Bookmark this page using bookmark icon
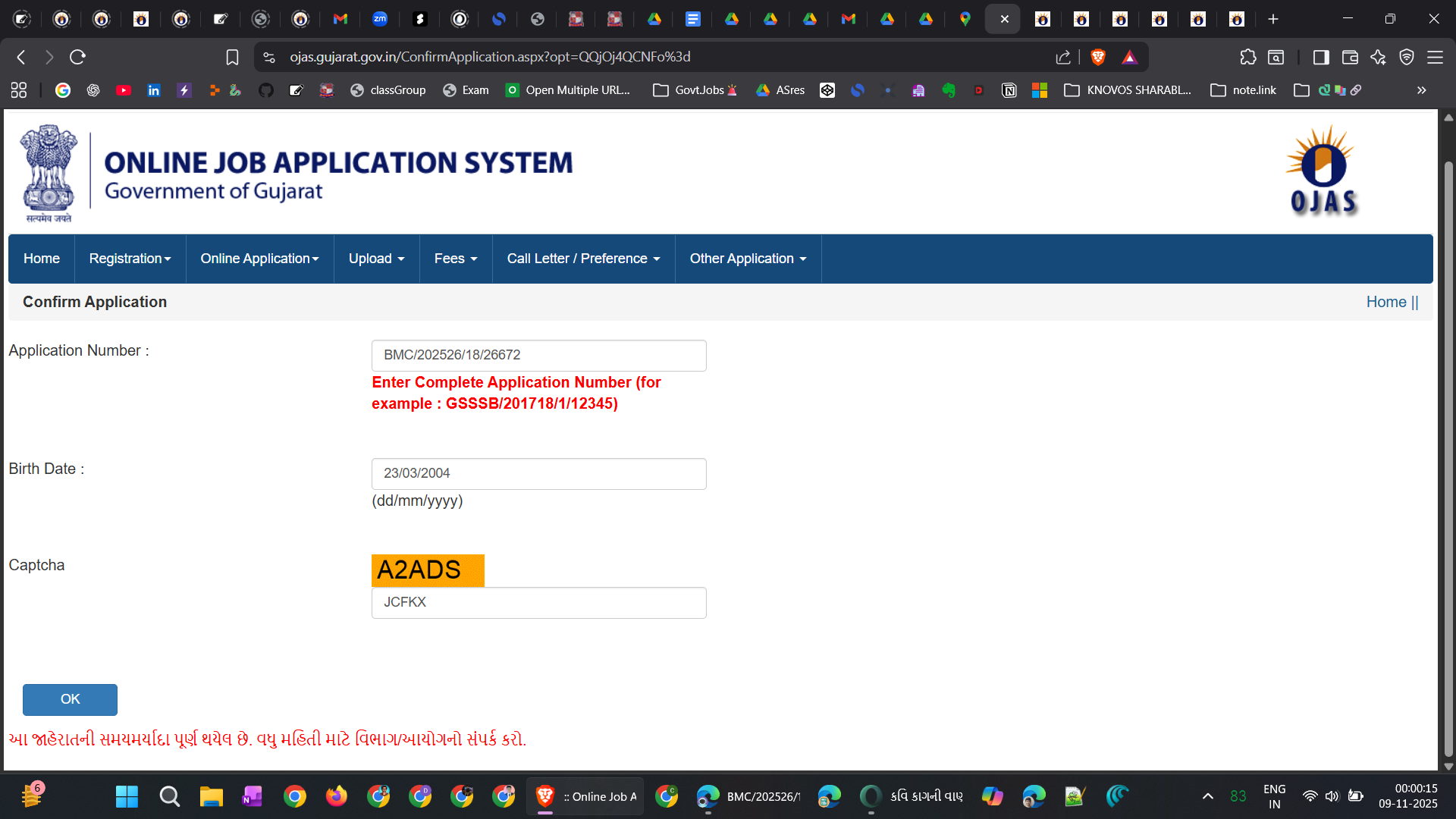The image size is (1456, 819). (232, 57)
